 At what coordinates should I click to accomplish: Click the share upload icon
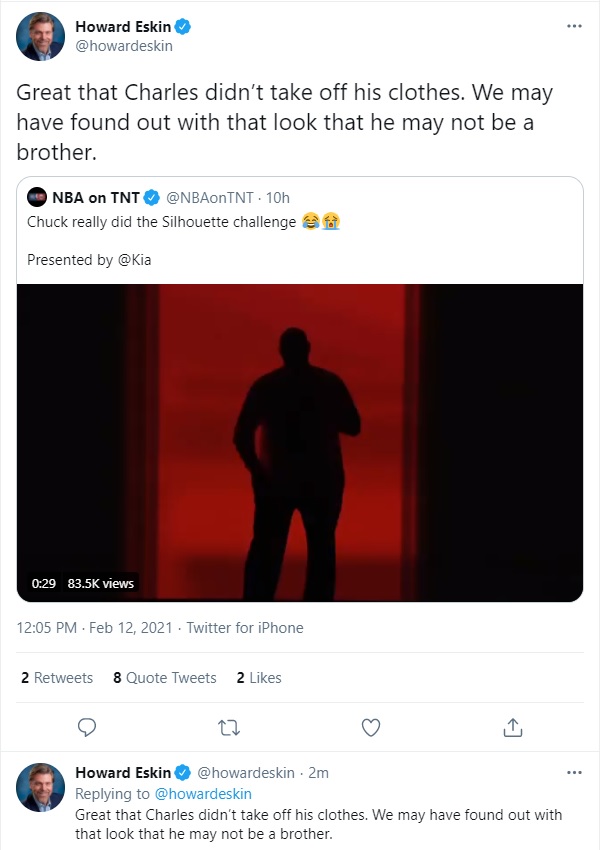point(512,725)
